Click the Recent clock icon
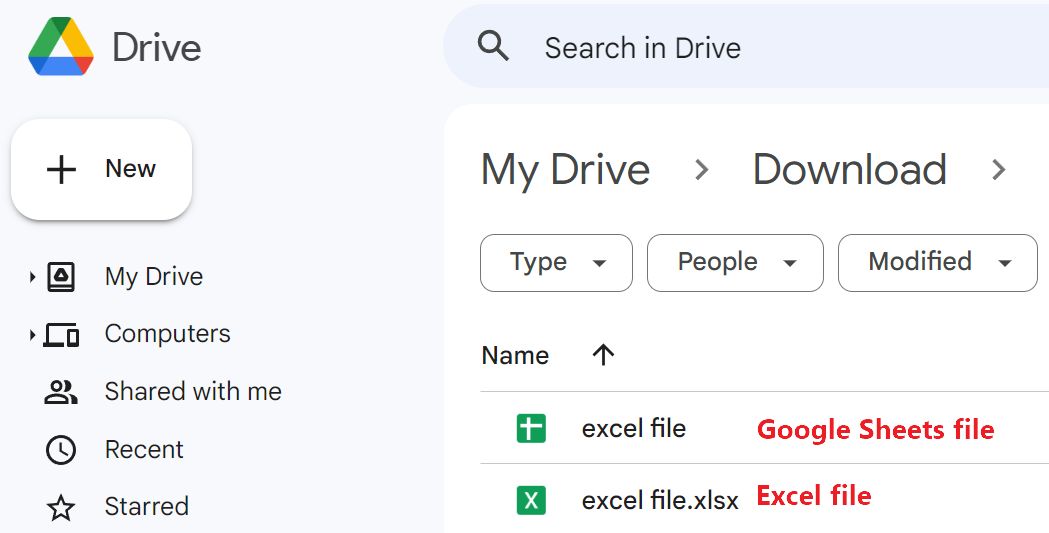The image size is (1049, 533). pos(61,450)
